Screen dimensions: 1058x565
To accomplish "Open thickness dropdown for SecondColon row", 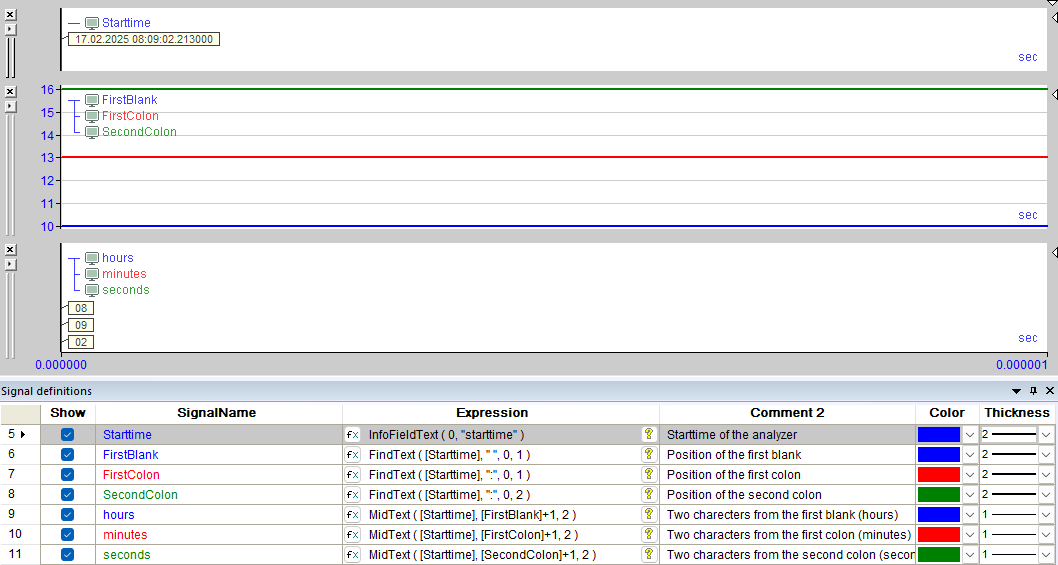I will [1046, 495].
